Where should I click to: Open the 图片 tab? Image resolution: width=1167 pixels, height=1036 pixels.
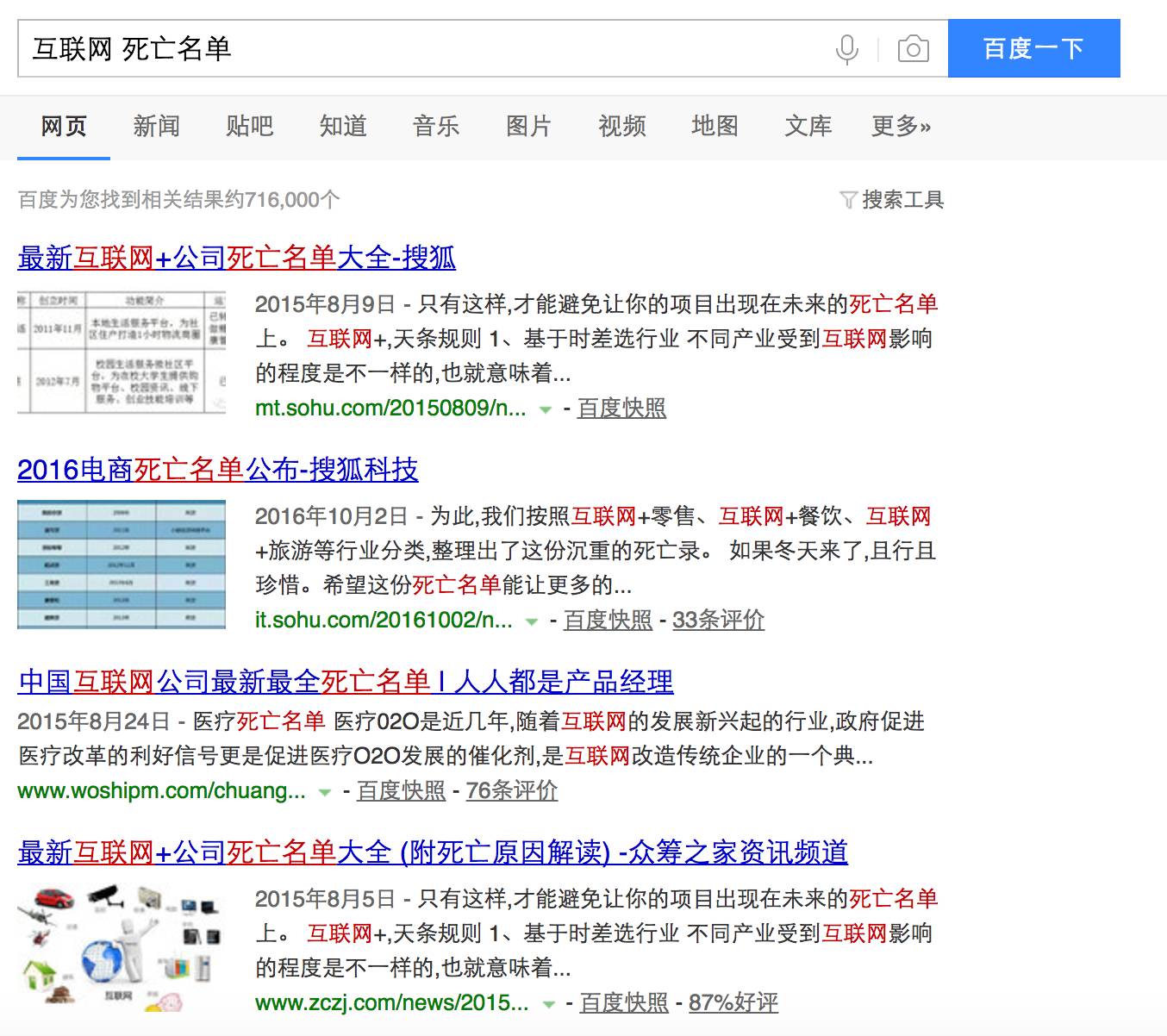pos(528,126)
